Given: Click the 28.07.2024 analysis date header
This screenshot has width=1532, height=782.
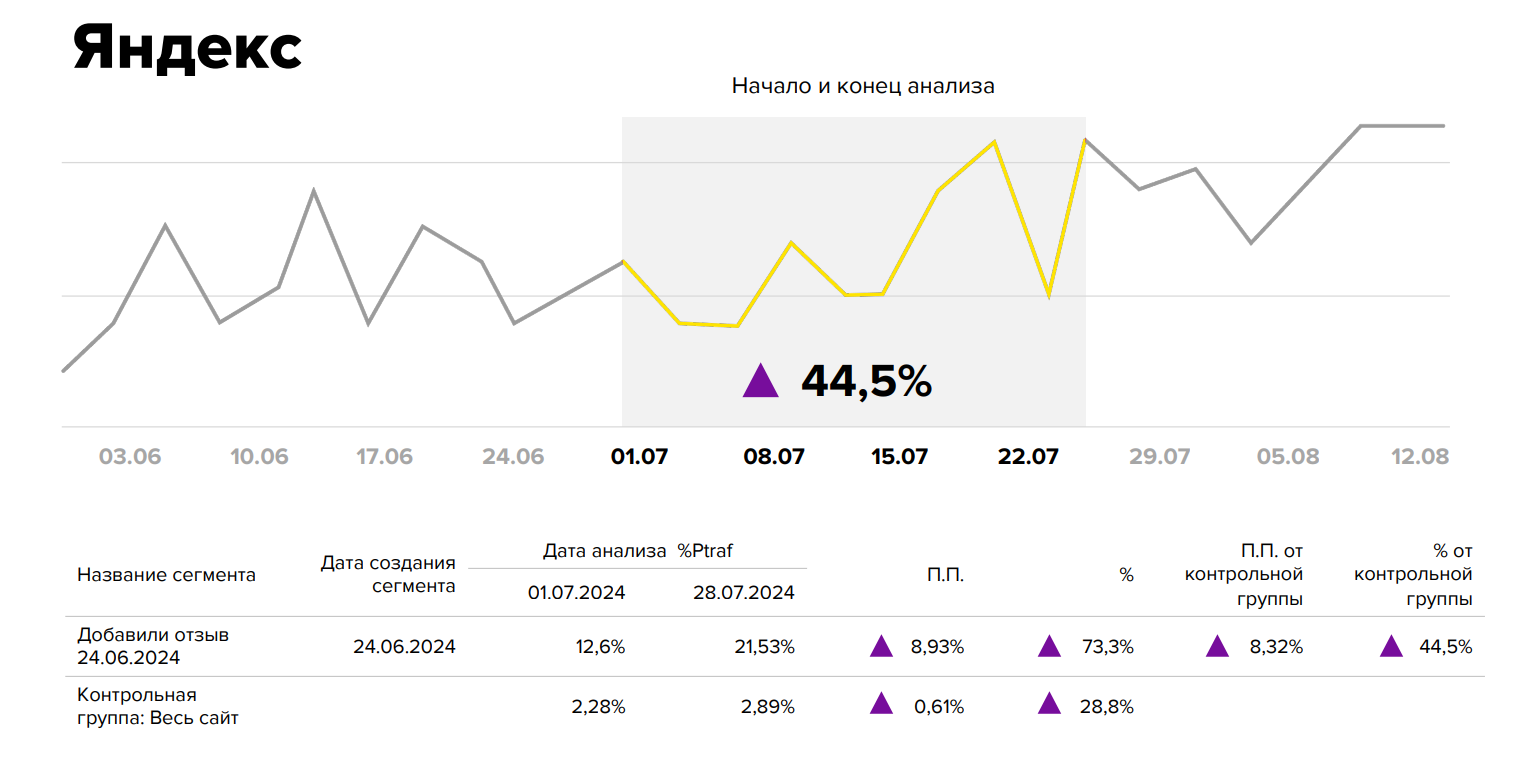Looking at the screenshot, I should pos(744,593).
